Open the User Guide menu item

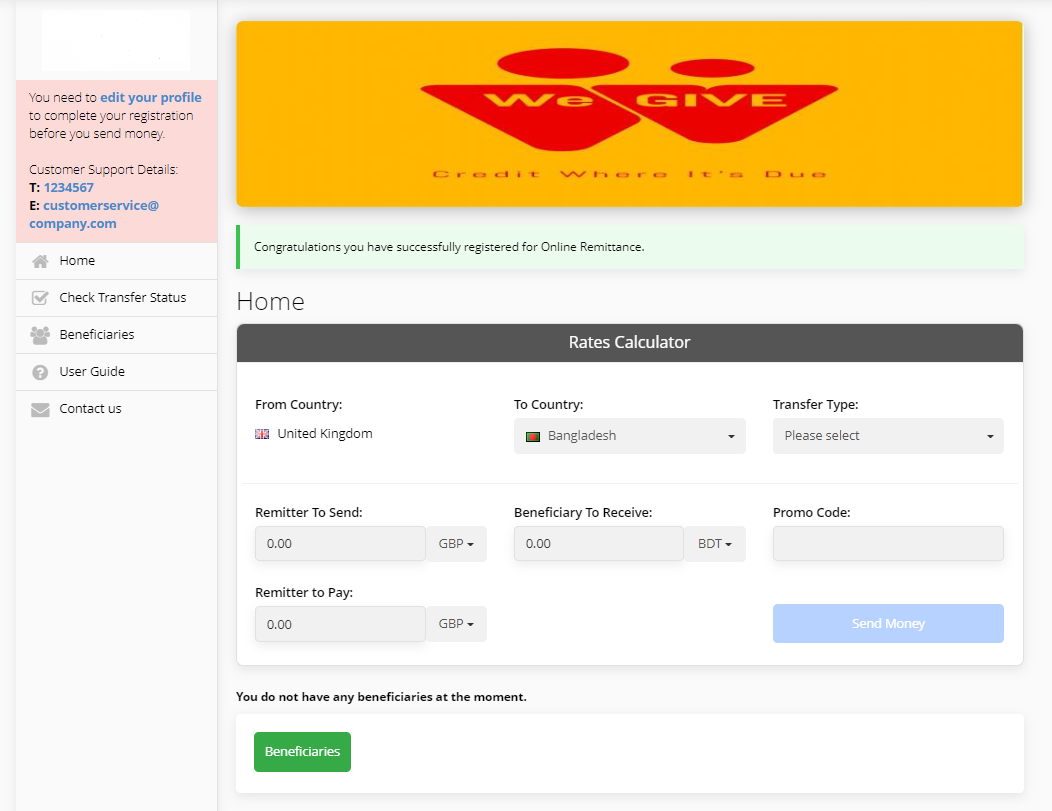117,372
